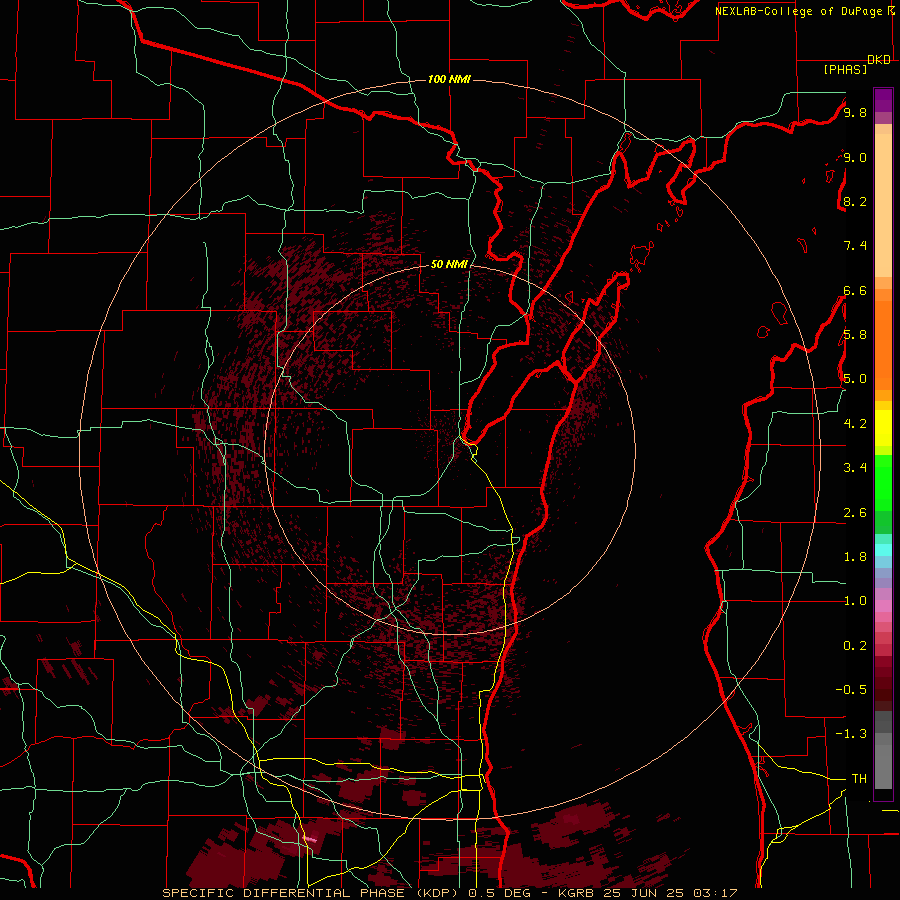Click the pink KDP pixel cluster near bottom
900x900 pixels.
310,839
